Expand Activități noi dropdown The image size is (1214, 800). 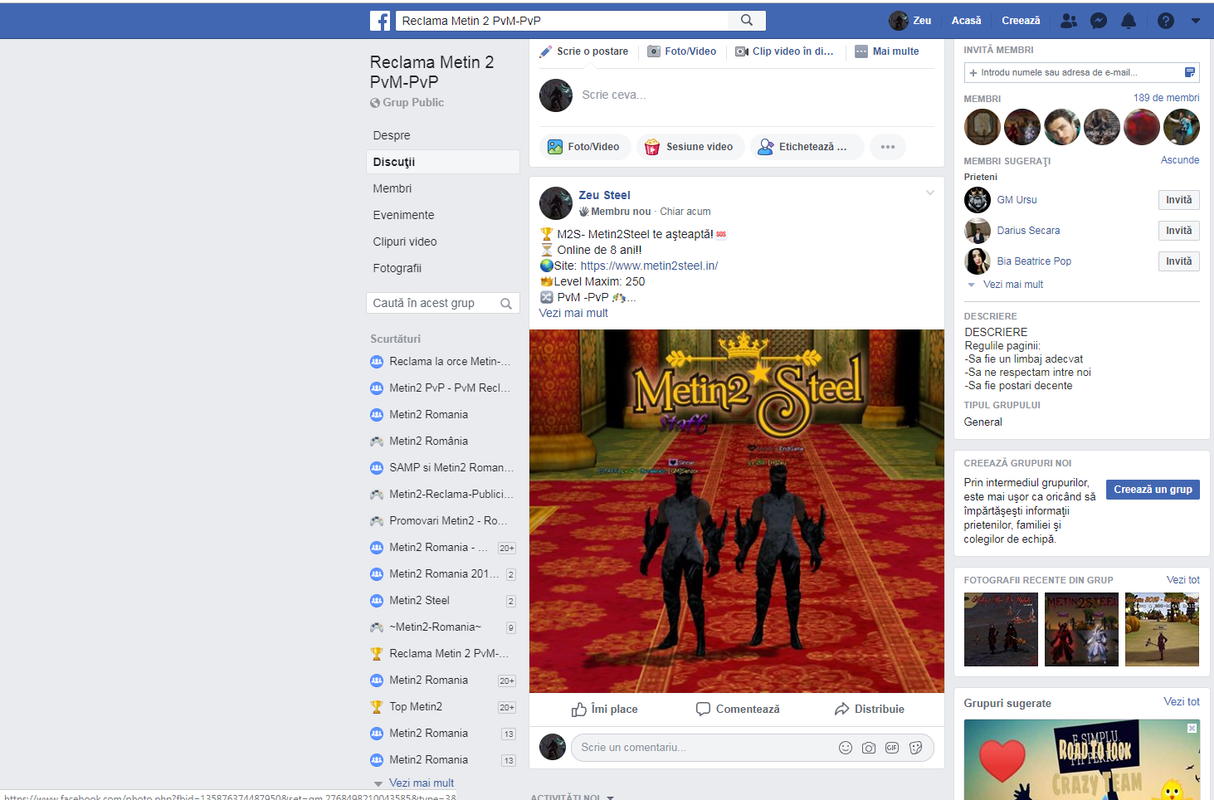[x=572, y=797]
